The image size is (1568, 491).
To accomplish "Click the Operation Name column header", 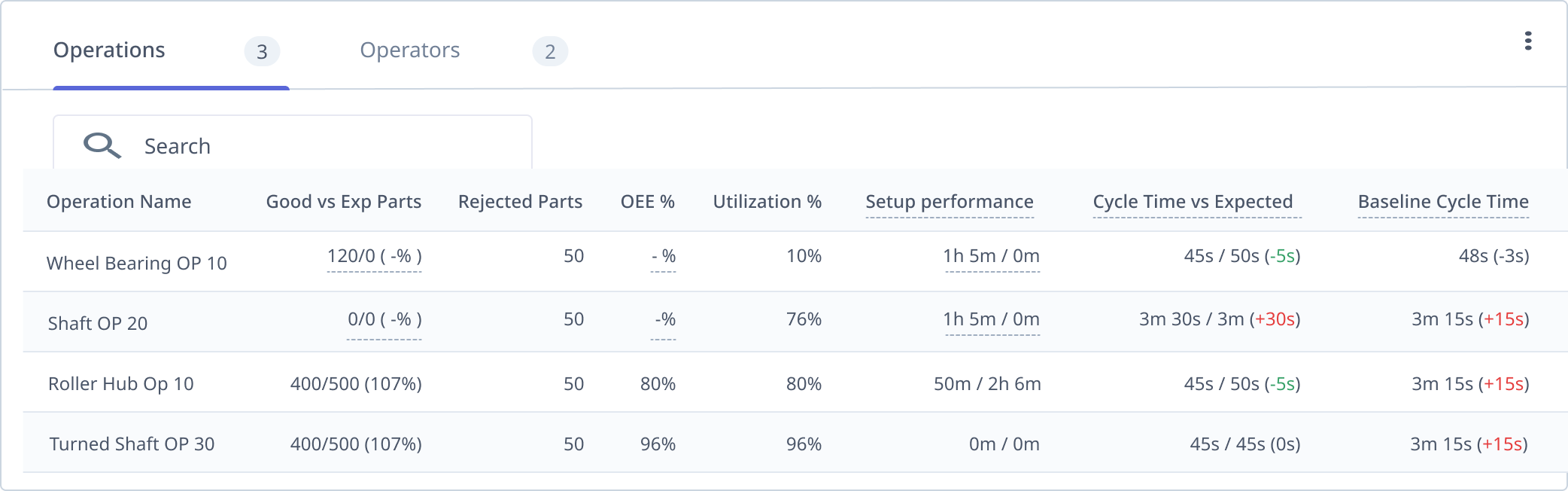I will pos(119,202).
